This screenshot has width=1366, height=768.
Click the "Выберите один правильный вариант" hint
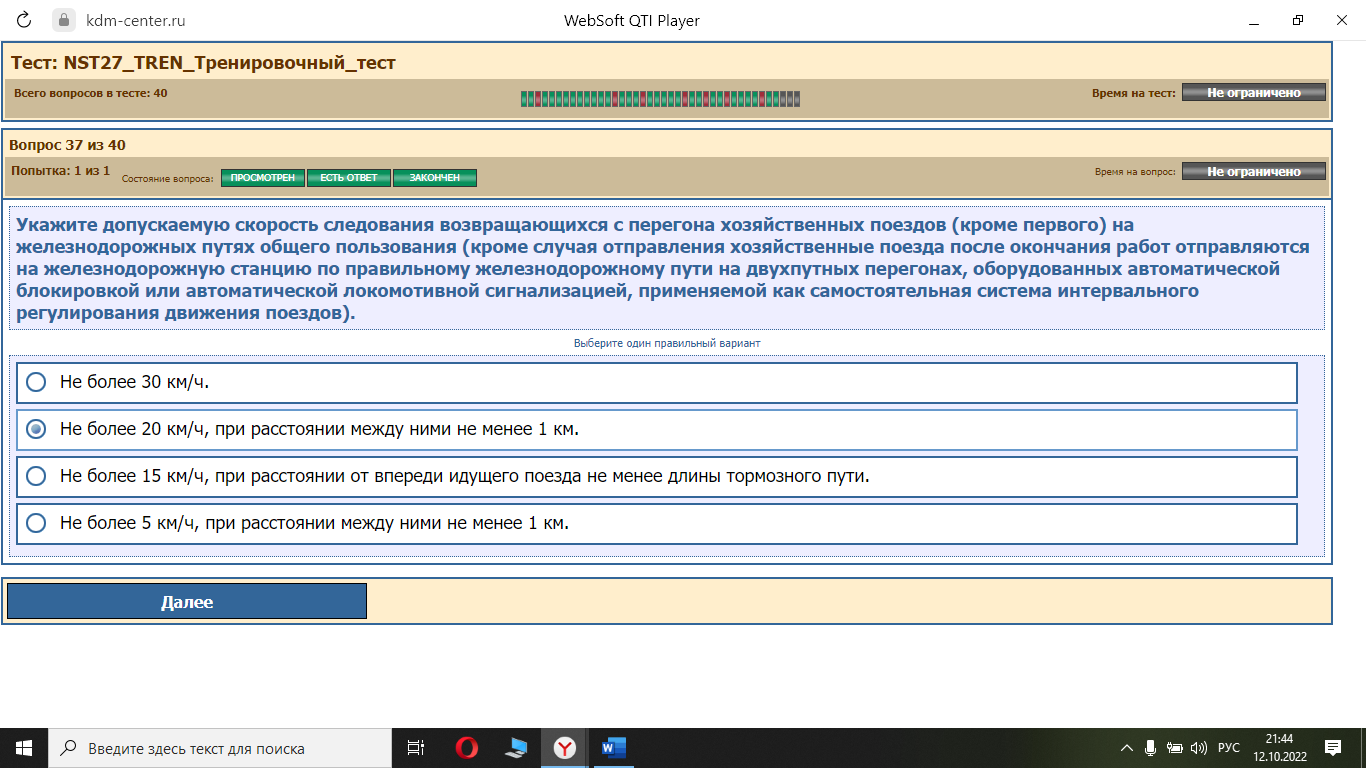click(667, 343)
